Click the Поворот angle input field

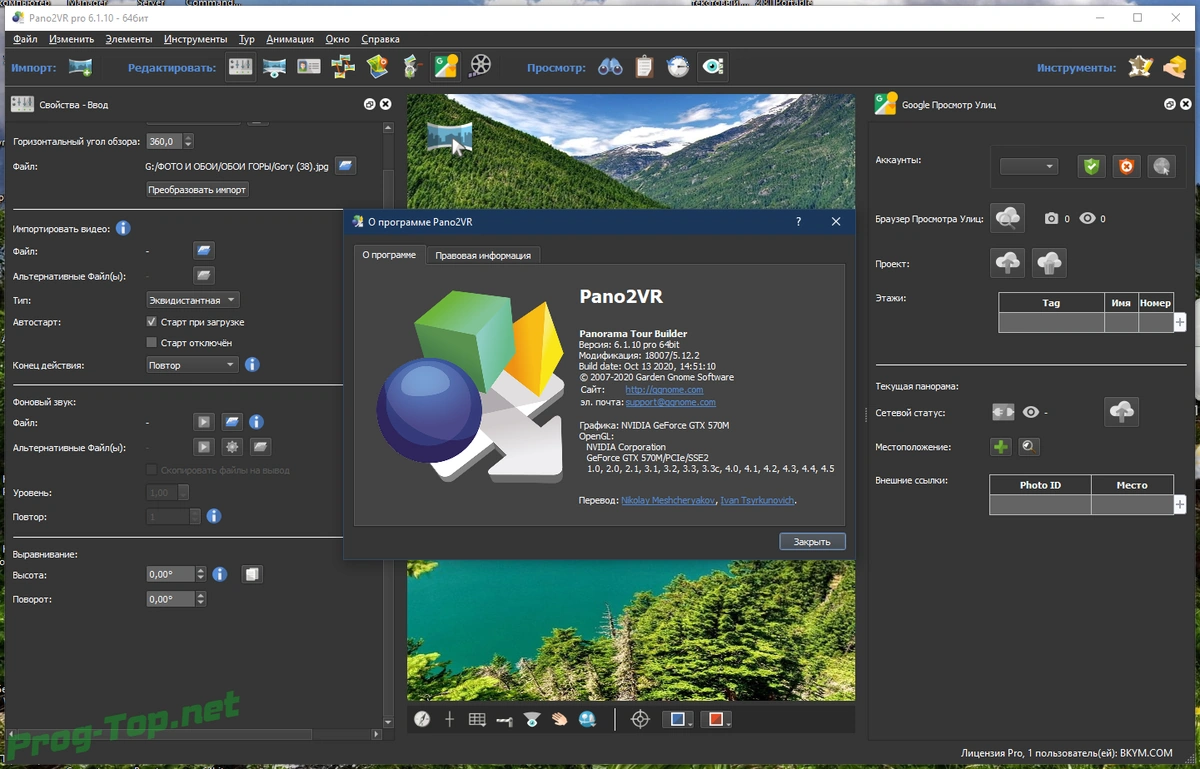coord(170,599)
